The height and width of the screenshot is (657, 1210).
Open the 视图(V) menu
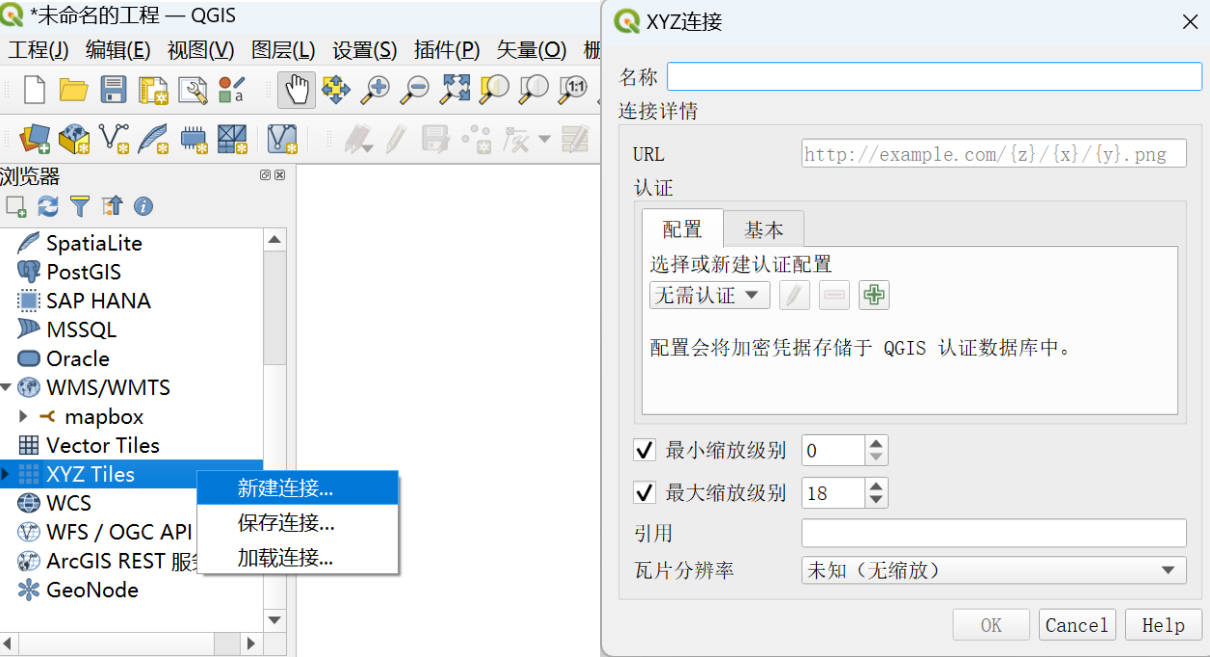tap(201, 50)
